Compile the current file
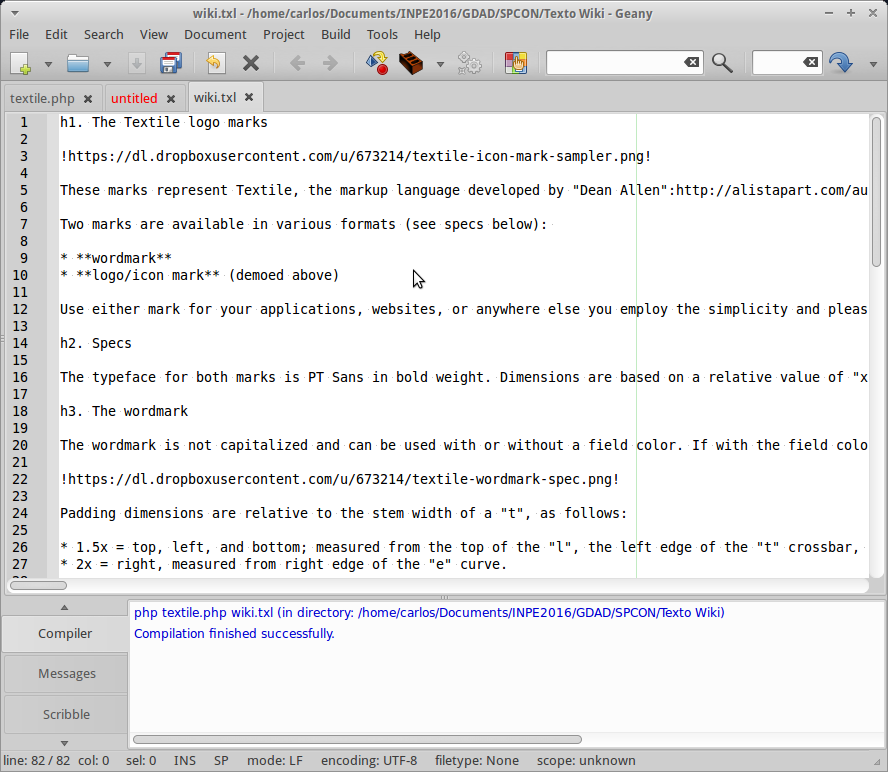This screenshot has height=772, width=888. (x=377, y=63)
